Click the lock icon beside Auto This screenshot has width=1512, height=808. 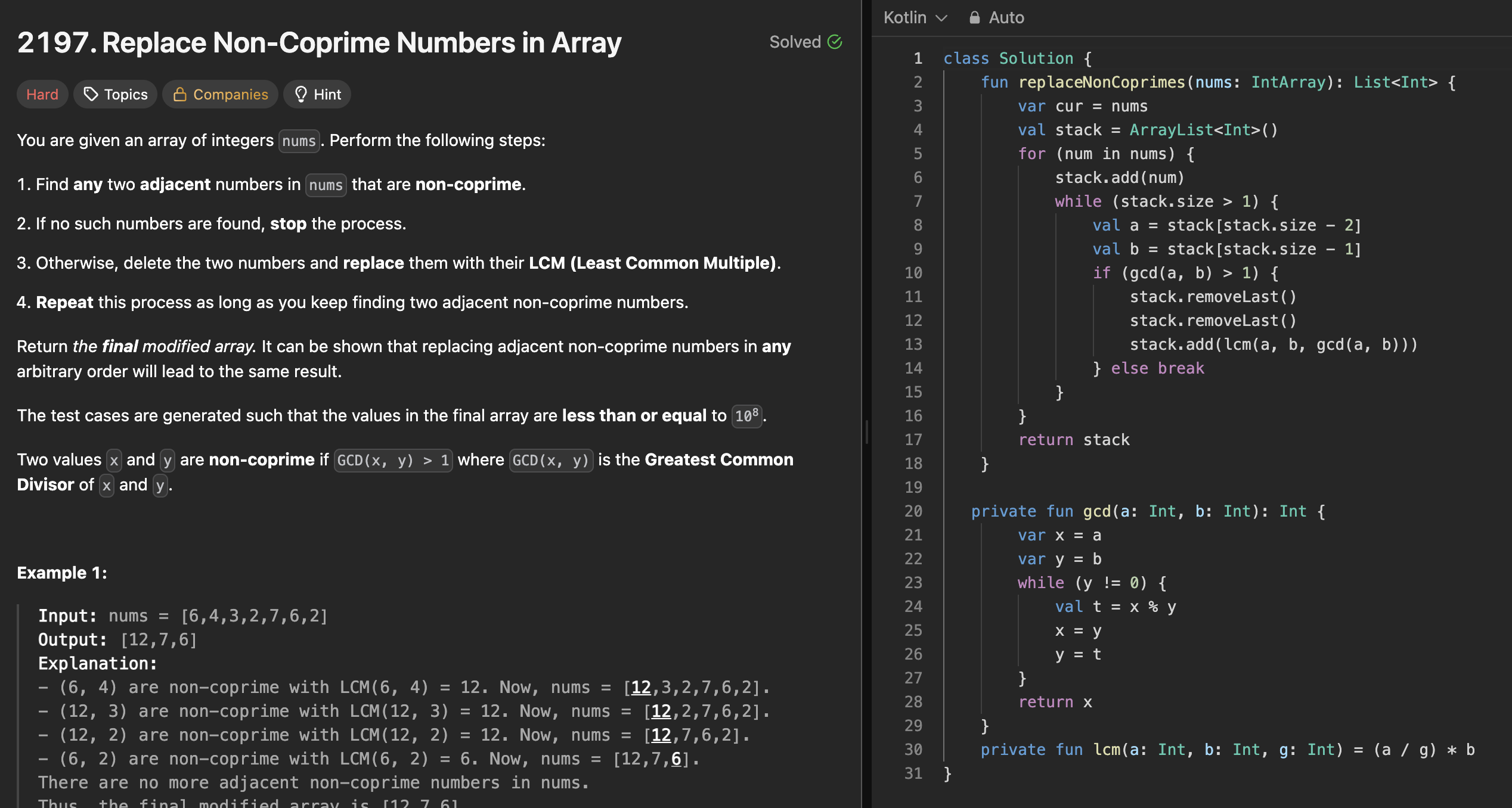click(974, 18)
